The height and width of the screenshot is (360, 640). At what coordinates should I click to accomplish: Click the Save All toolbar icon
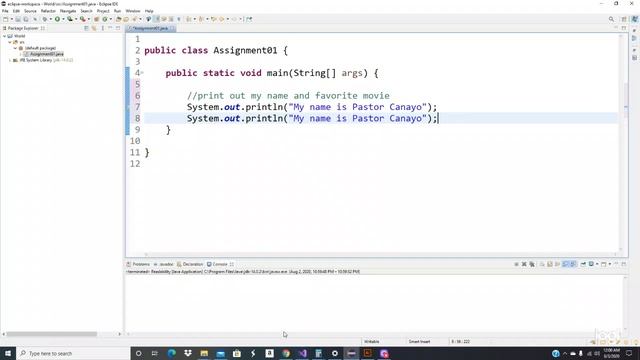pyautogui.click(x=26, y=19)
